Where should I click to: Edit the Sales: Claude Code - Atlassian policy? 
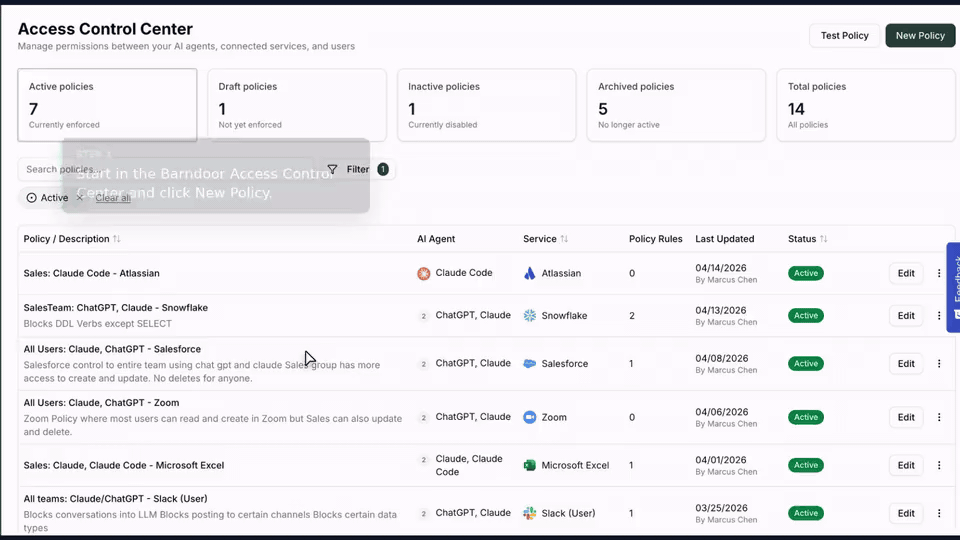(906, 273)
